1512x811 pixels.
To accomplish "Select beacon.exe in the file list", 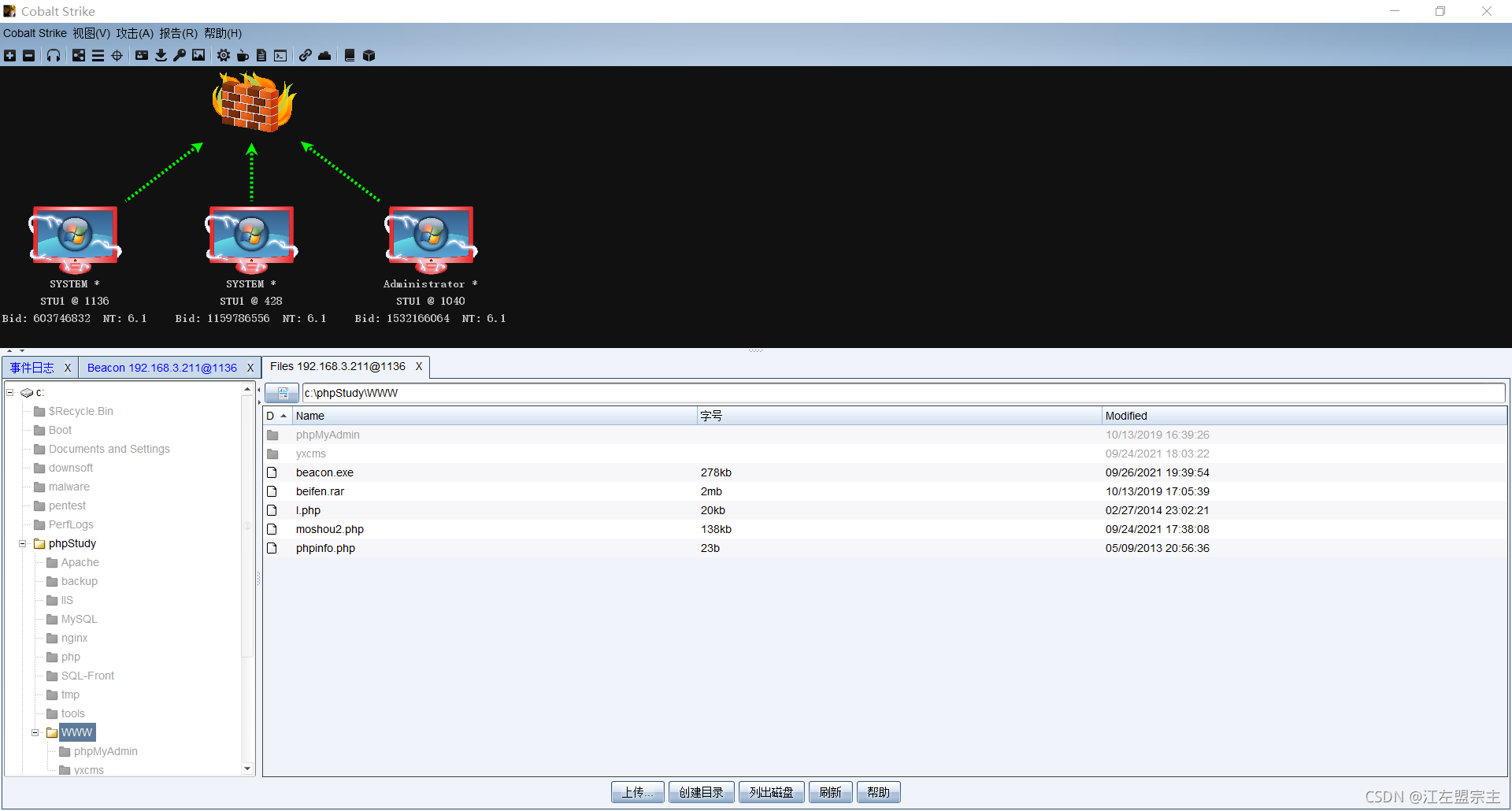I will (885, 472).
